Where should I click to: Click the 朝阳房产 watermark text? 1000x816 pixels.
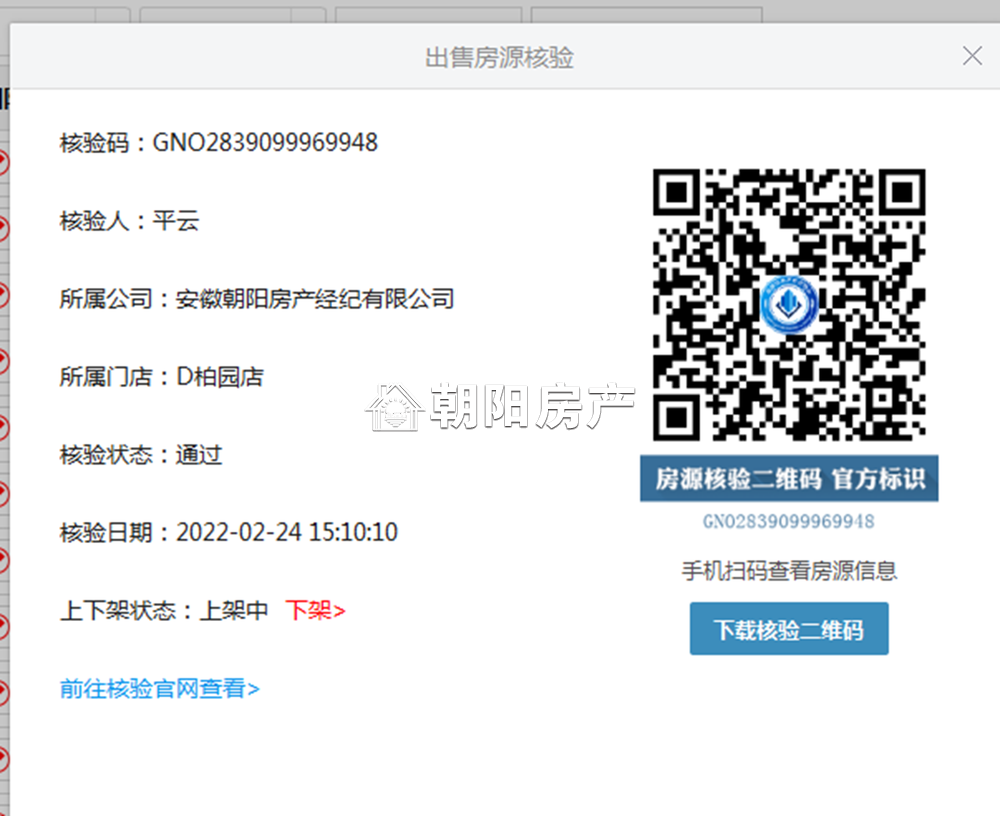click(x=532, y=406)
